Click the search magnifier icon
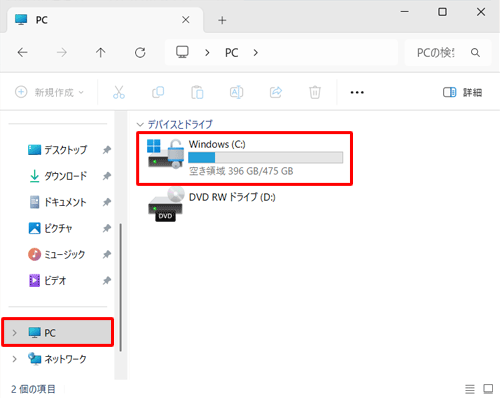The height and width of the screenshot is (398, 500). click(x=475, y=52)
